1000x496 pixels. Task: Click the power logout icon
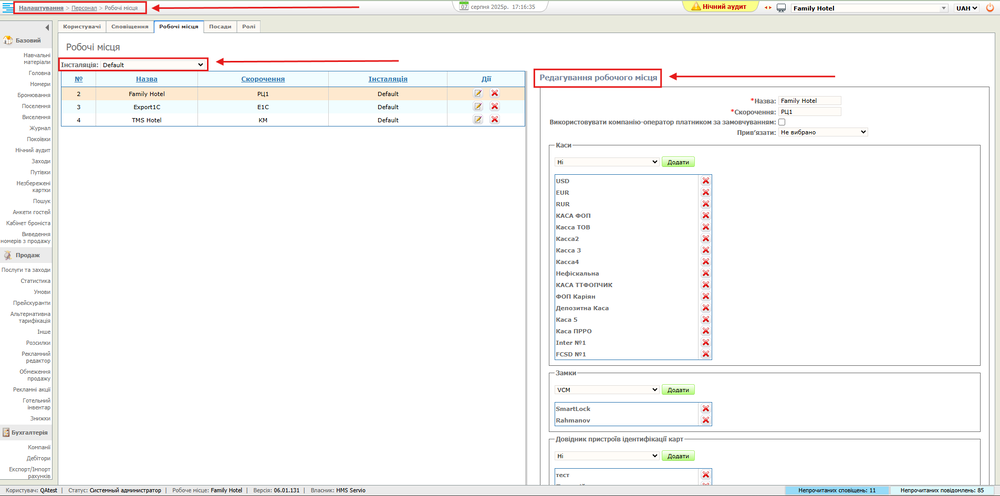pos(990,7)
